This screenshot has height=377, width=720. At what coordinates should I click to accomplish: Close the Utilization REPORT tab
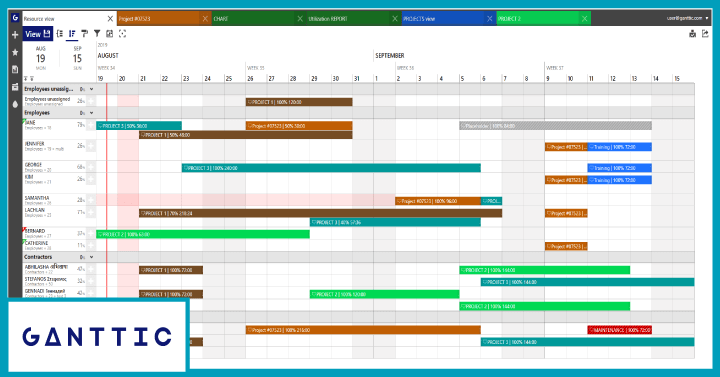pos(395,19)
